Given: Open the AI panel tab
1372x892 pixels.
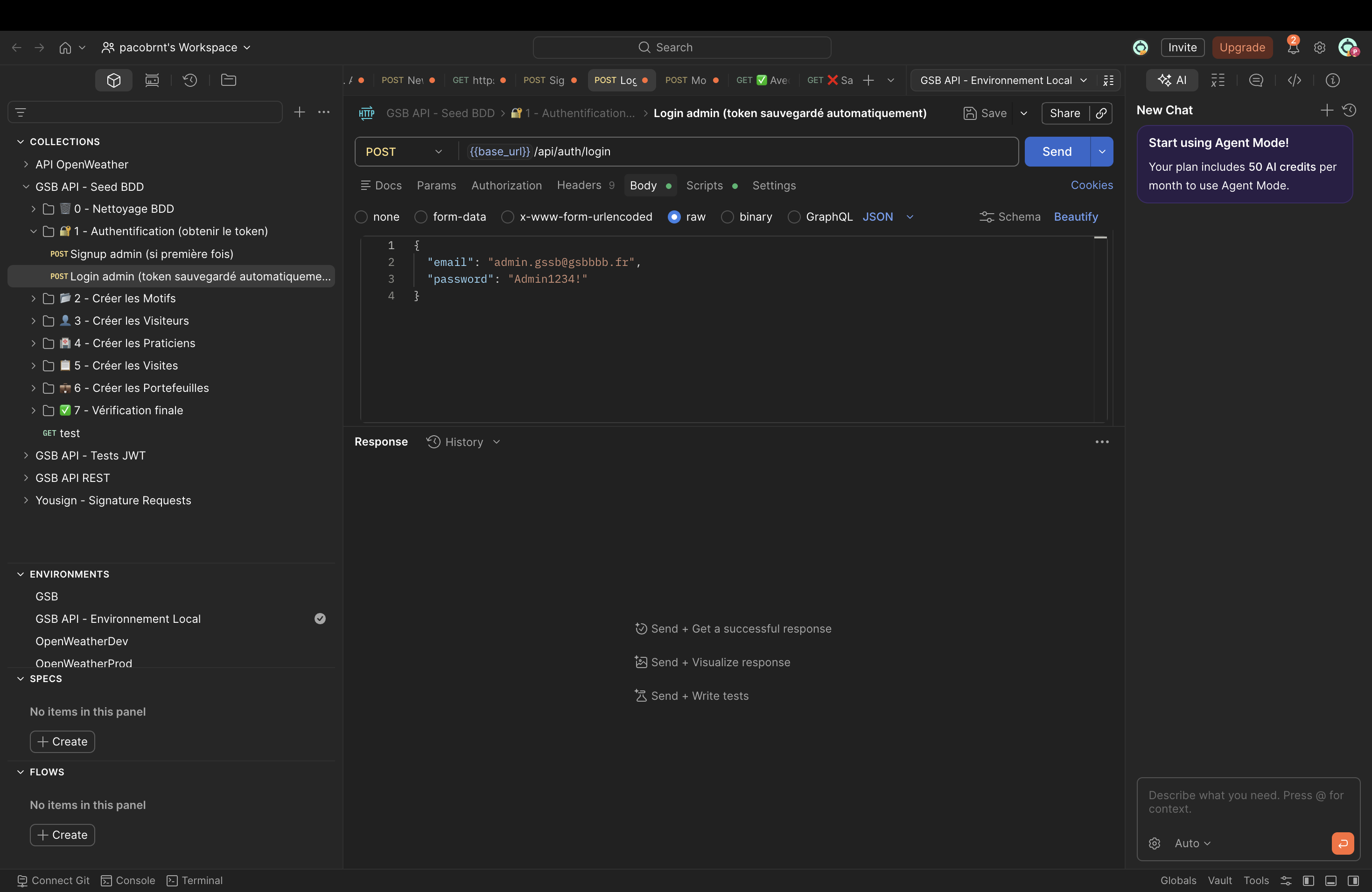Looking at the screenshot, I should click(x=1172, y=80).
